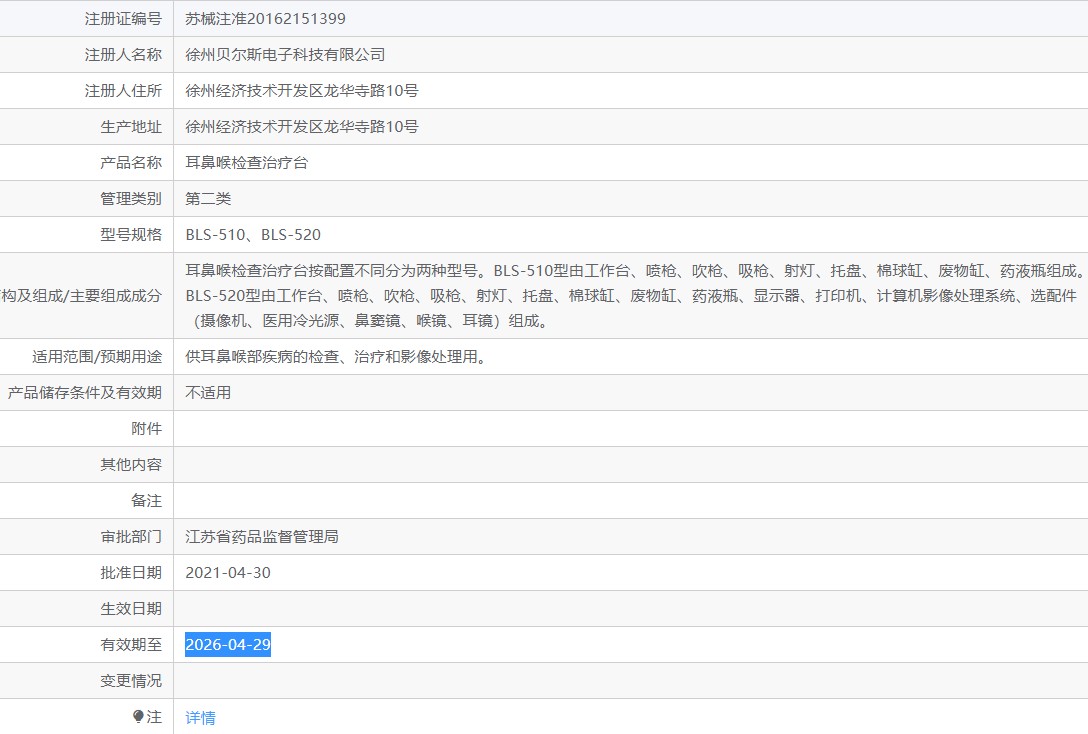
Task: Click the 注册人住所 label
Action: point(123,91)
